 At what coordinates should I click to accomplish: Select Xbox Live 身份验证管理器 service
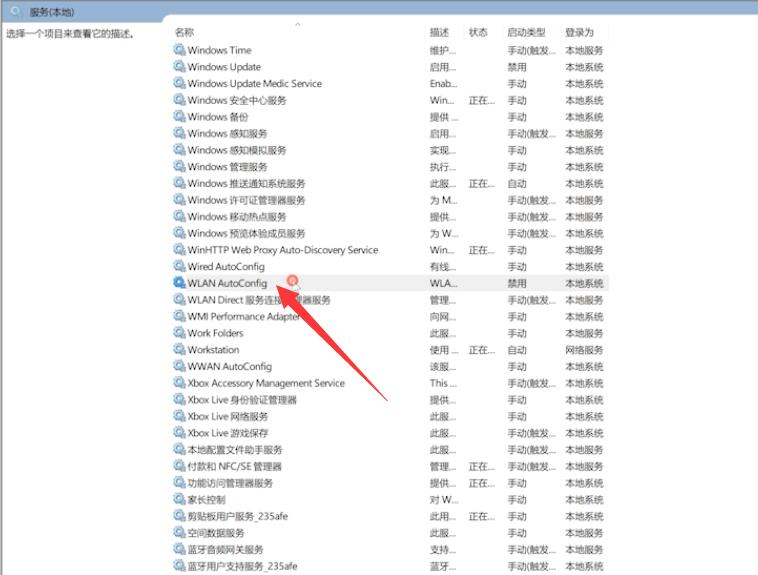point(242,399)
